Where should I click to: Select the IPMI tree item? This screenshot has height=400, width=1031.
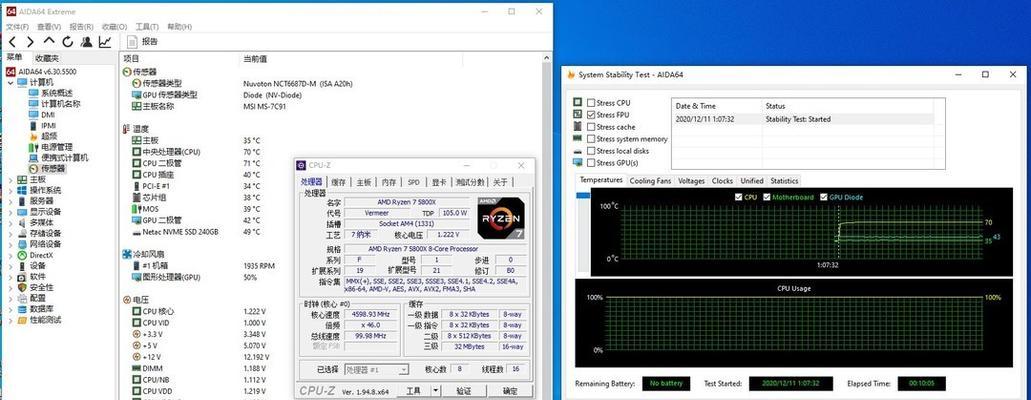coord(49,125)
